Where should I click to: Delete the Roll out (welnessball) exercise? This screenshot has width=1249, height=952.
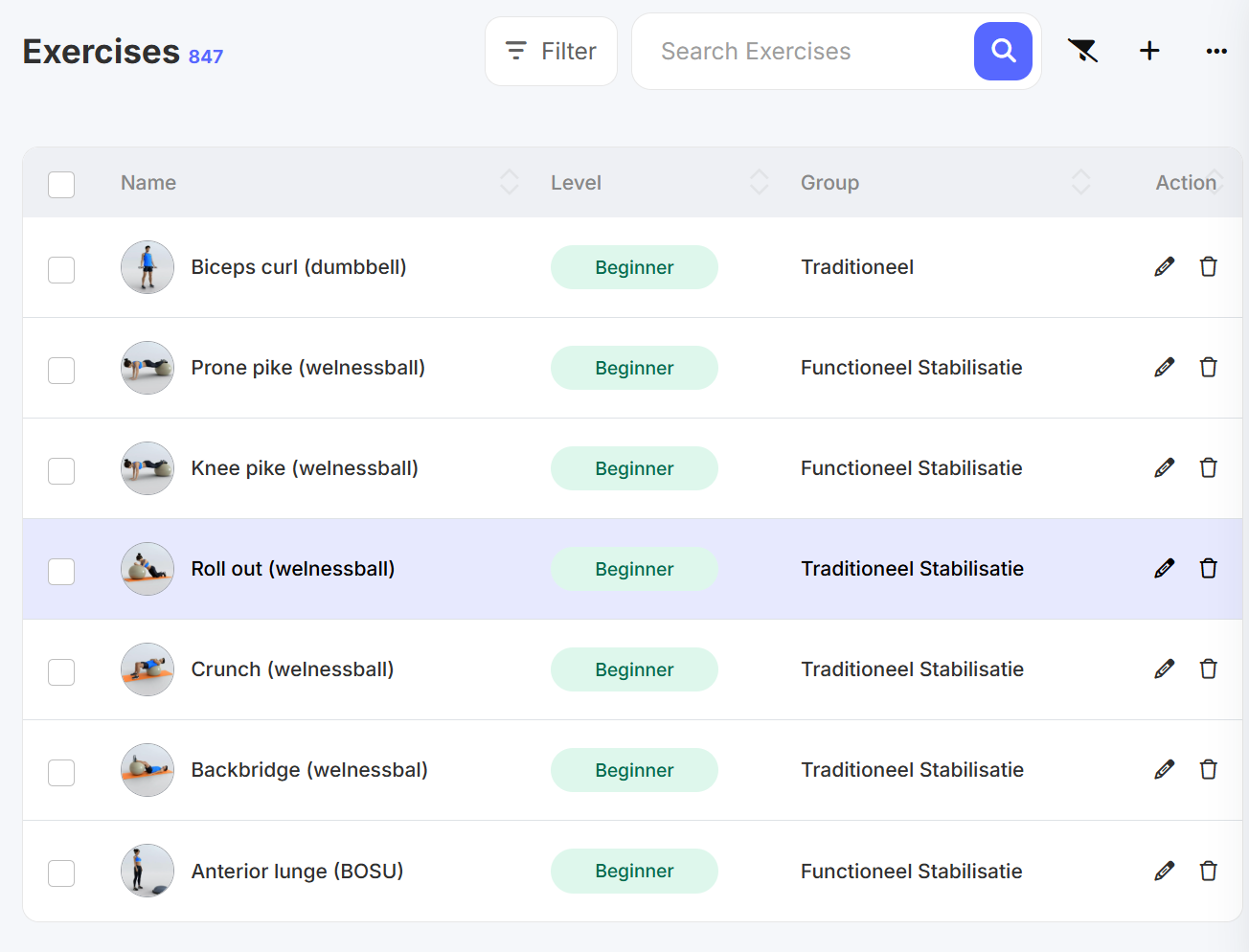coord(1209,569)
